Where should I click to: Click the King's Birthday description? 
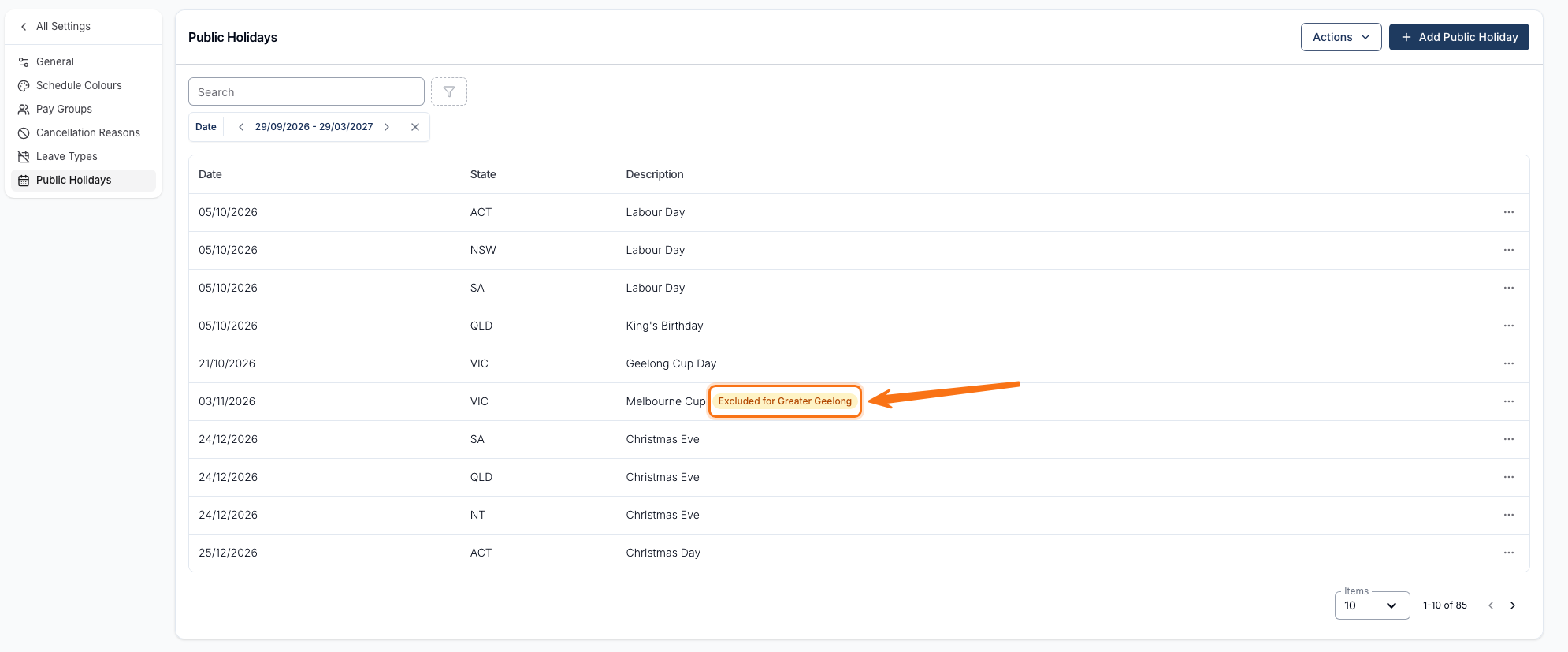(x=665, y=326)
